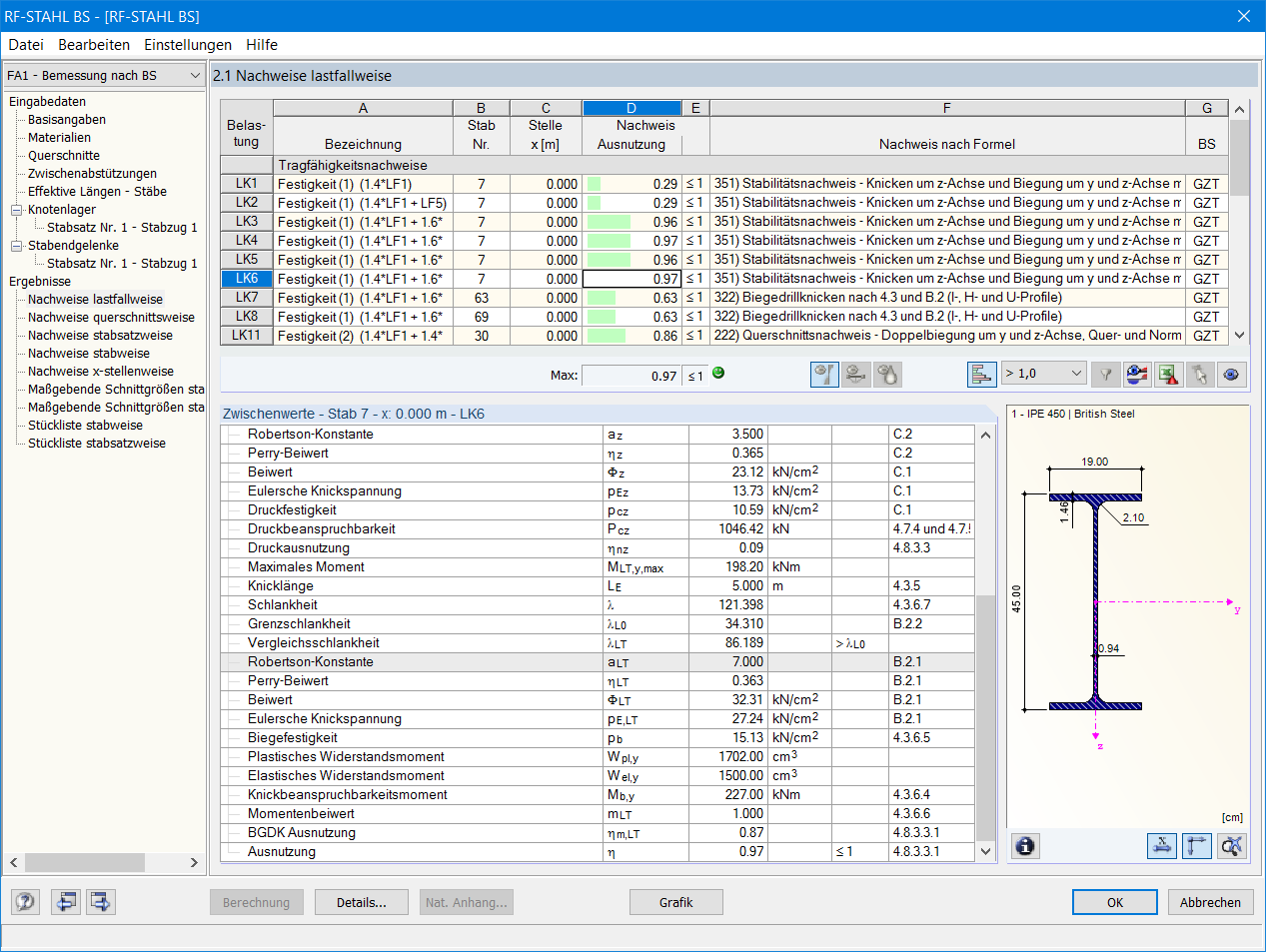Close the RF-STAHL BS window
Viewport: 1266px width, 952px height.
pos(1244,16)
